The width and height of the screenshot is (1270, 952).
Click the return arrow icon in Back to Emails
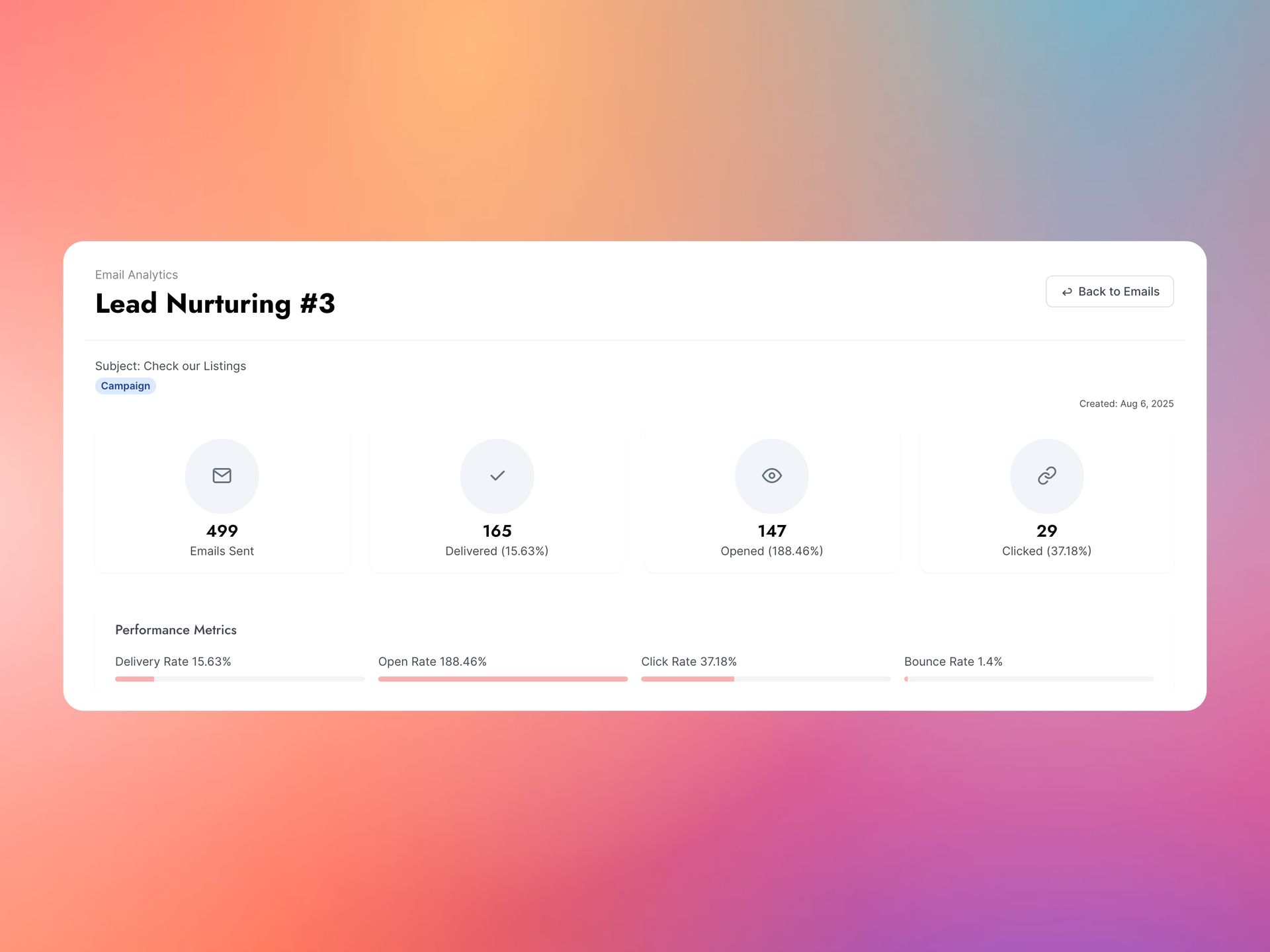point(1067,292)
